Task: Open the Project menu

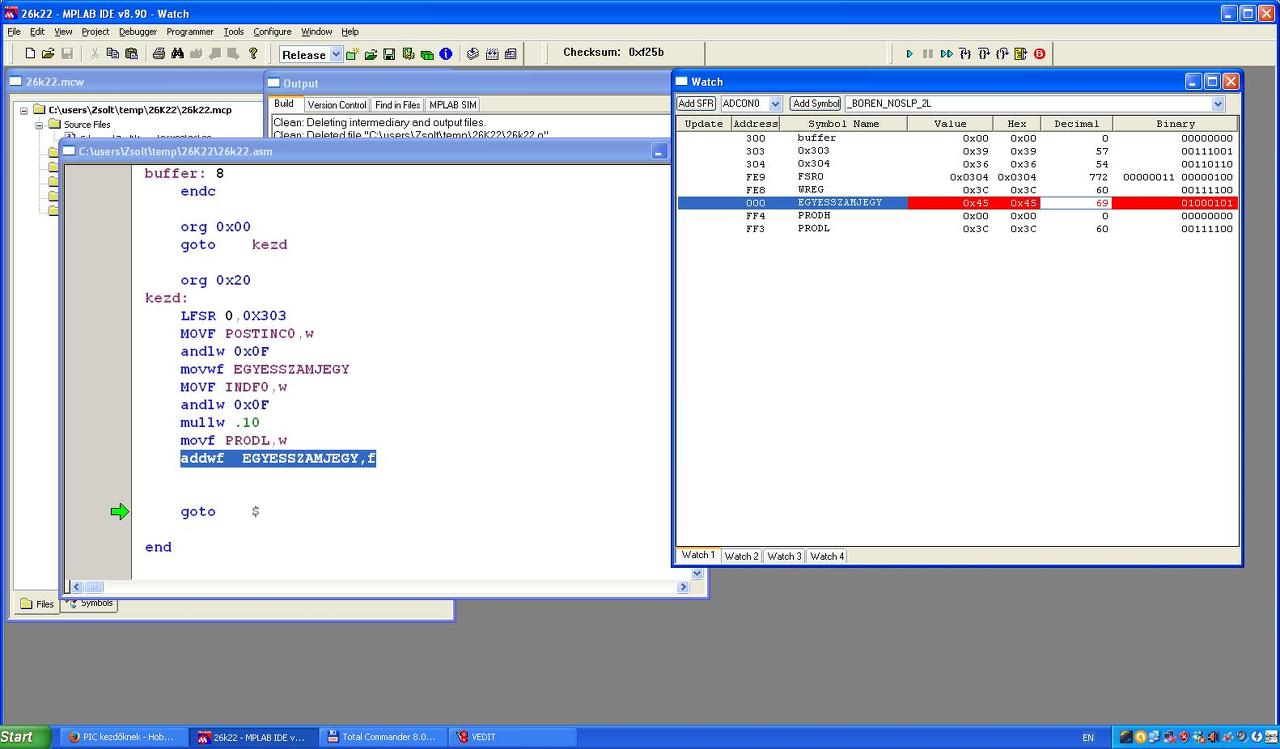Action: coord(96,32)
